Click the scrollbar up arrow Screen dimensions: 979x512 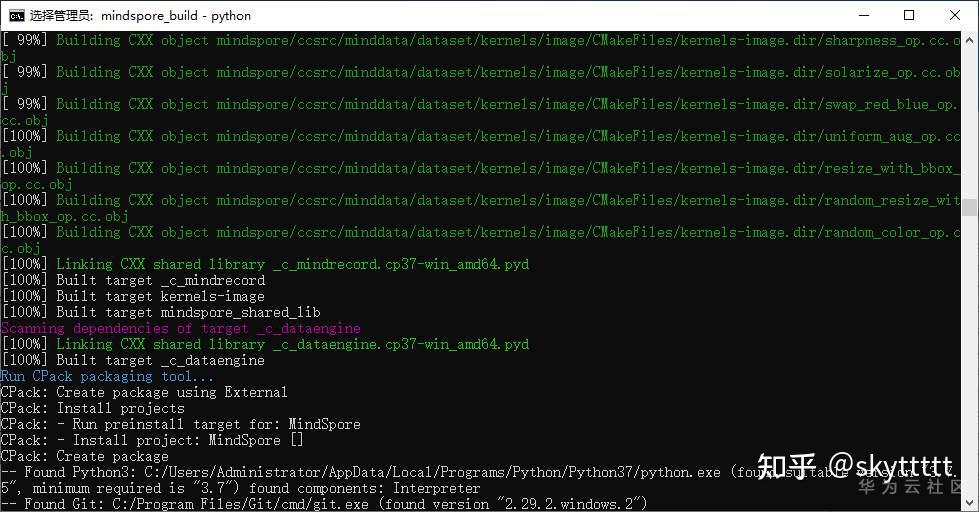coord(970,39)
